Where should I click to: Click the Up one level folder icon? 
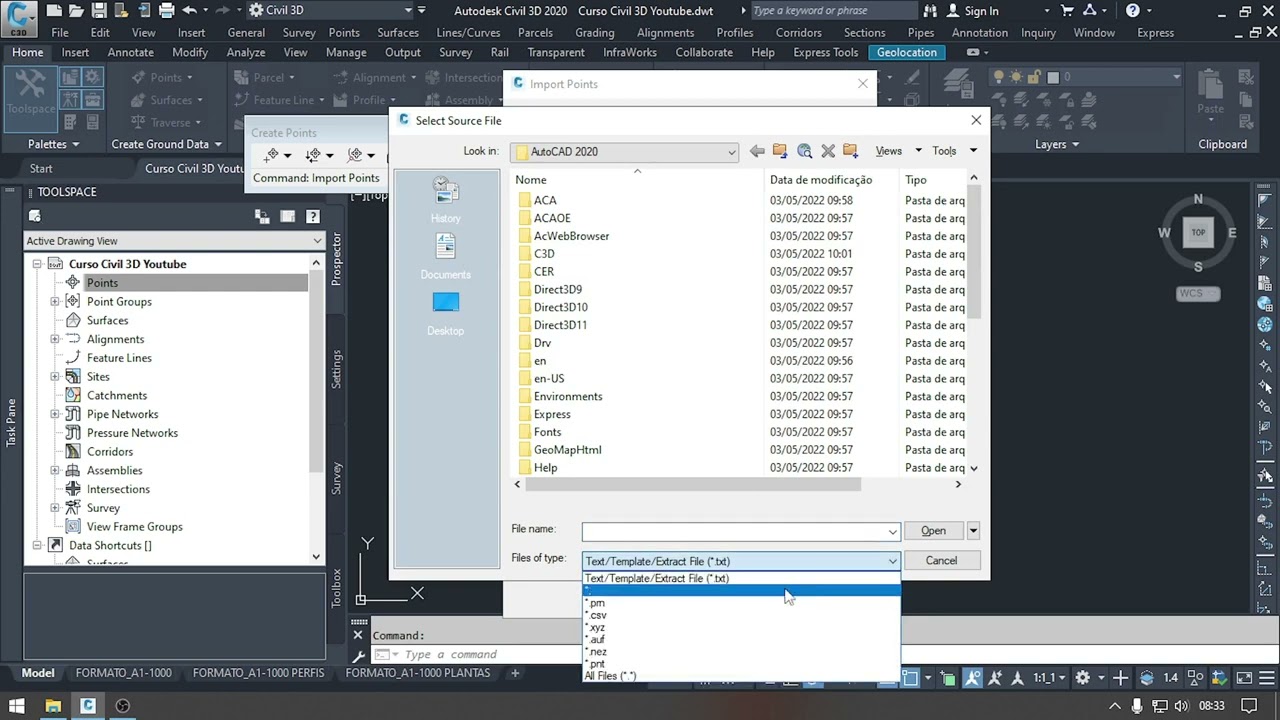780,151
